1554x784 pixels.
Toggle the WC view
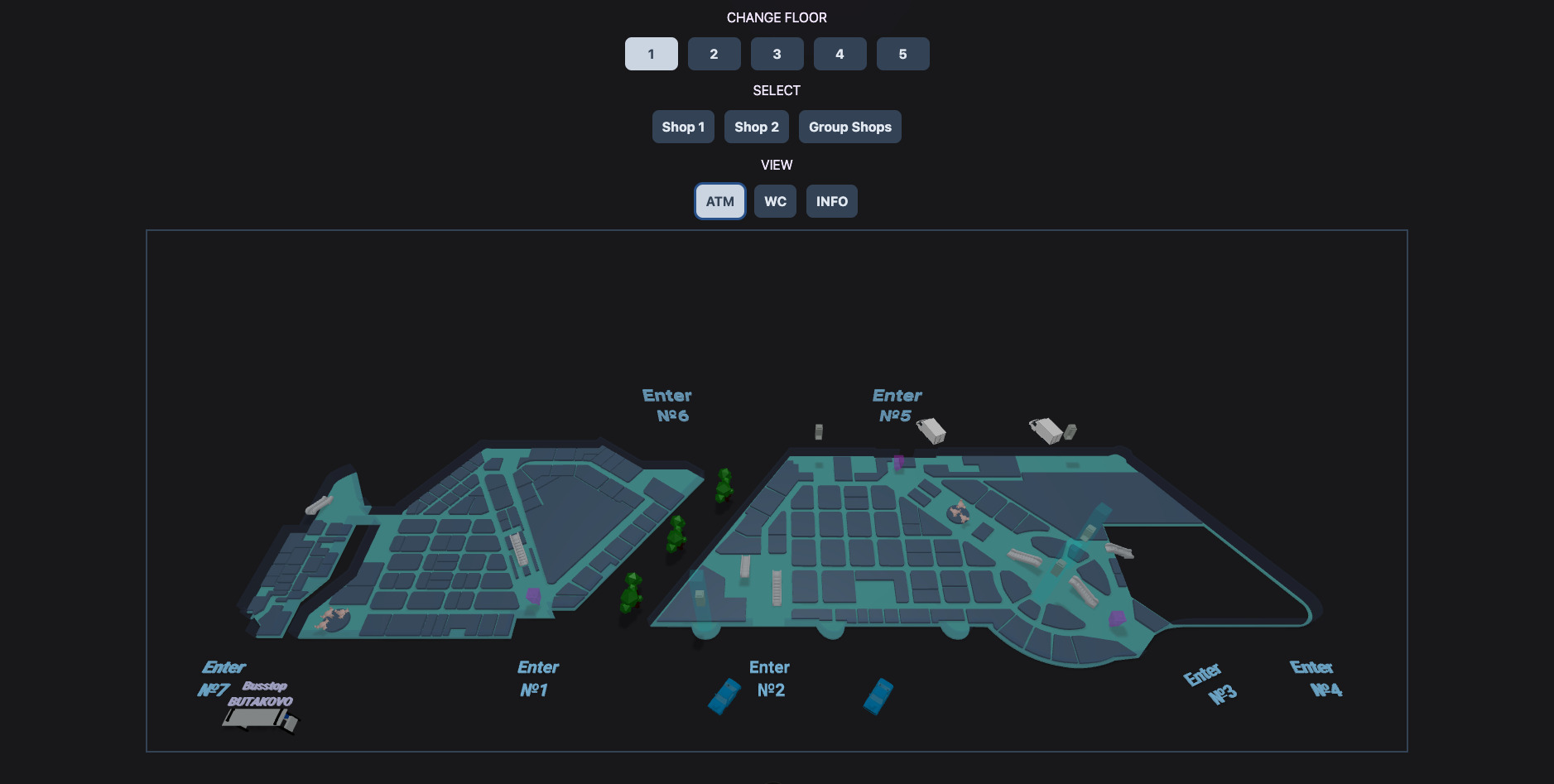pos(775,201)
